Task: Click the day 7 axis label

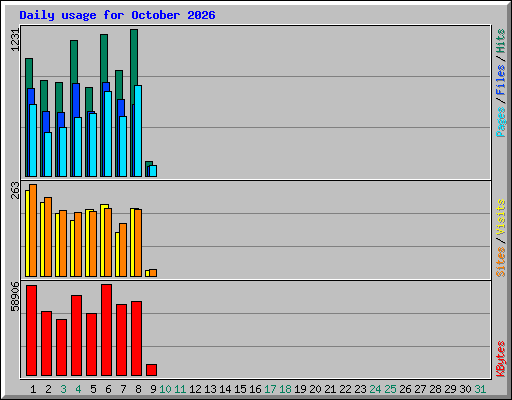Action: coord(123,389)
